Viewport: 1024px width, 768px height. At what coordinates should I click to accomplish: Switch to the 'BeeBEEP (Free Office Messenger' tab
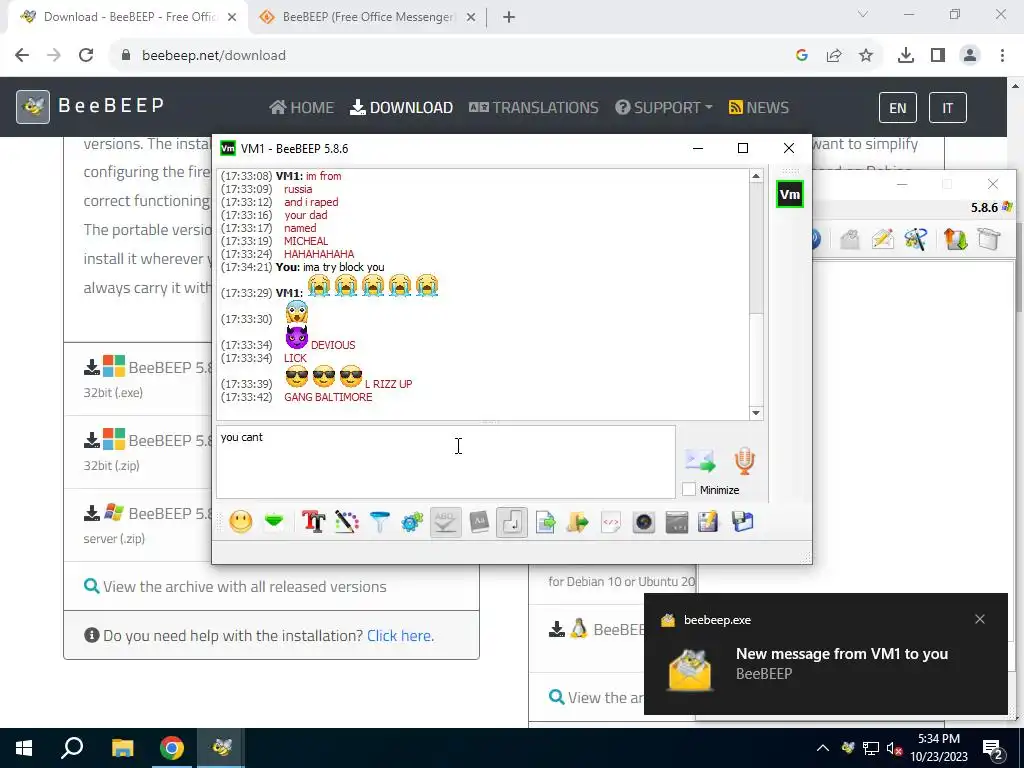pyautogui.click(x=368, y=17)
